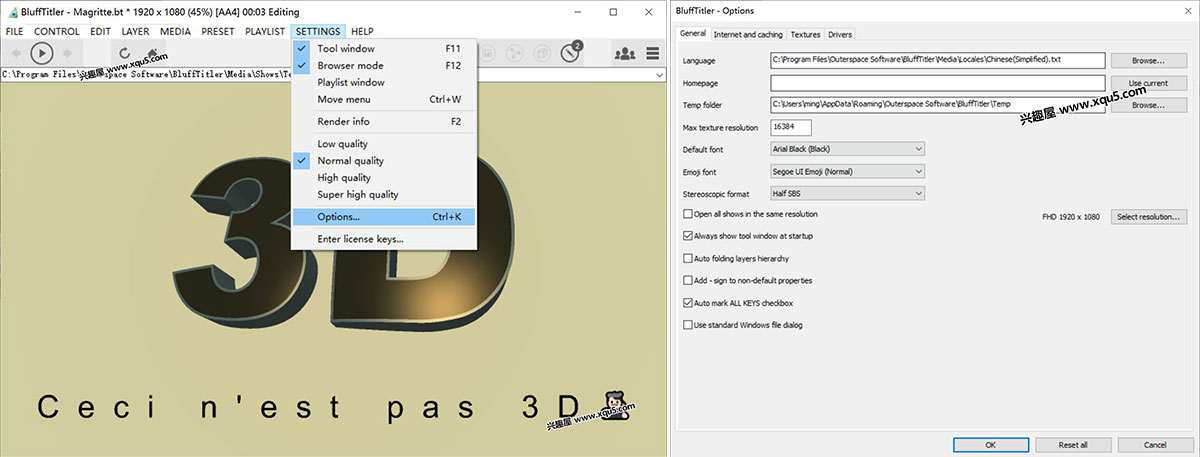Toggle Browser mode menu entry
The width and height of the screenshot is (1200, 457).
tap(385, 65)
